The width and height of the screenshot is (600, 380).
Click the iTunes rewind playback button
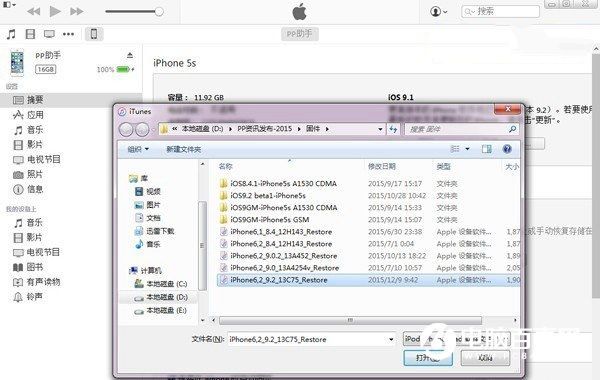[x=34, y=11]
